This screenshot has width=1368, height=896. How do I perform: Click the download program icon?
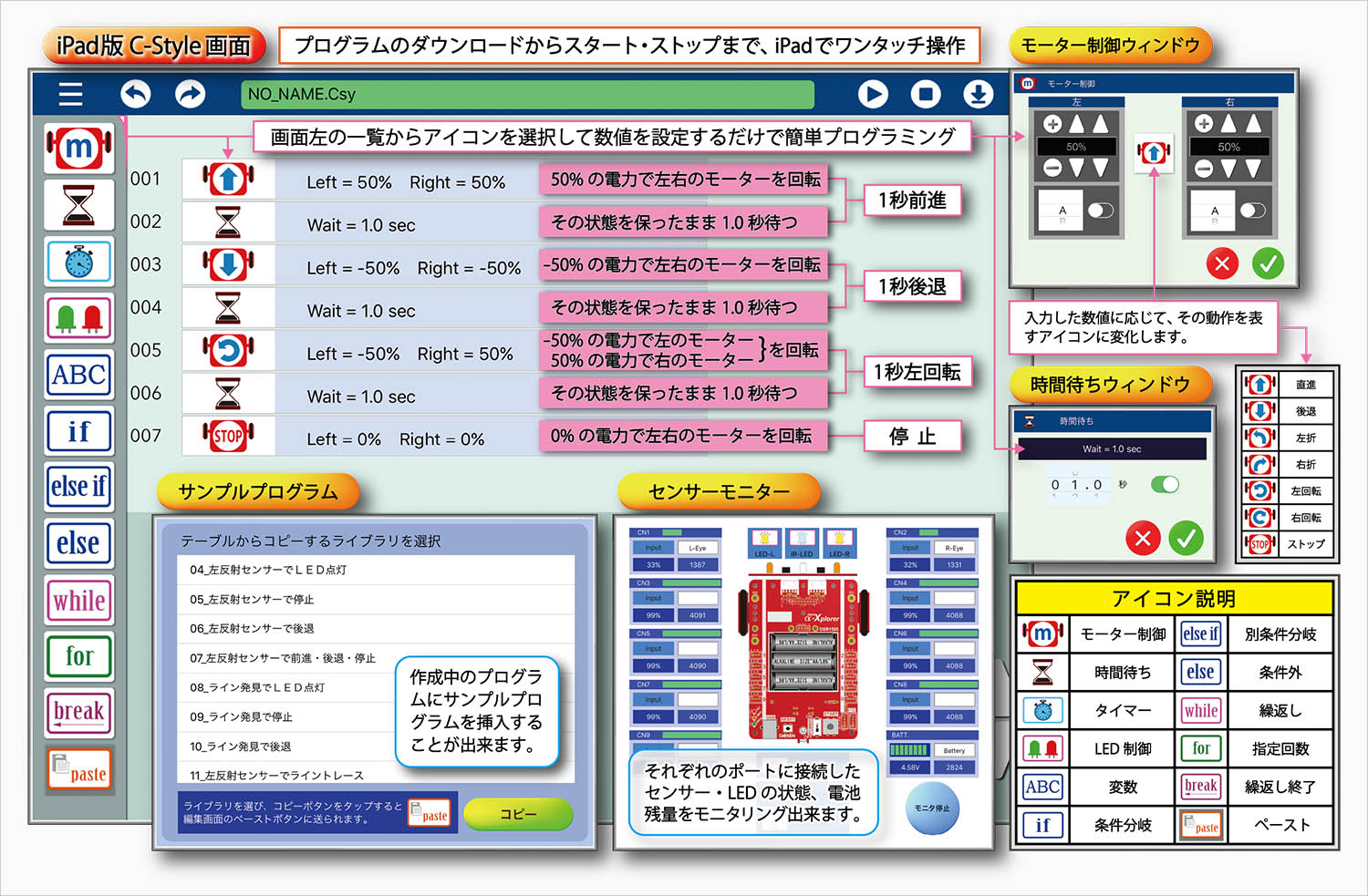[x=978, y=94]
